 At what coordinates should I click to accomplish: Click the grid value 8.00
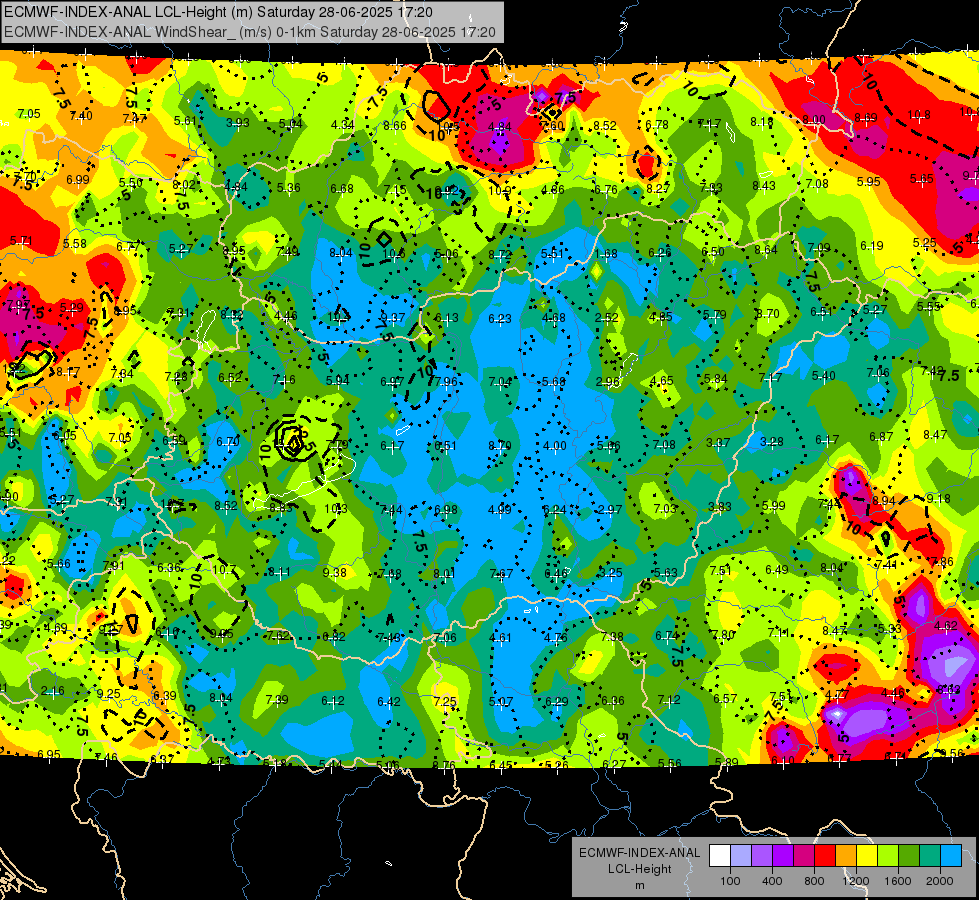[814, 119]
